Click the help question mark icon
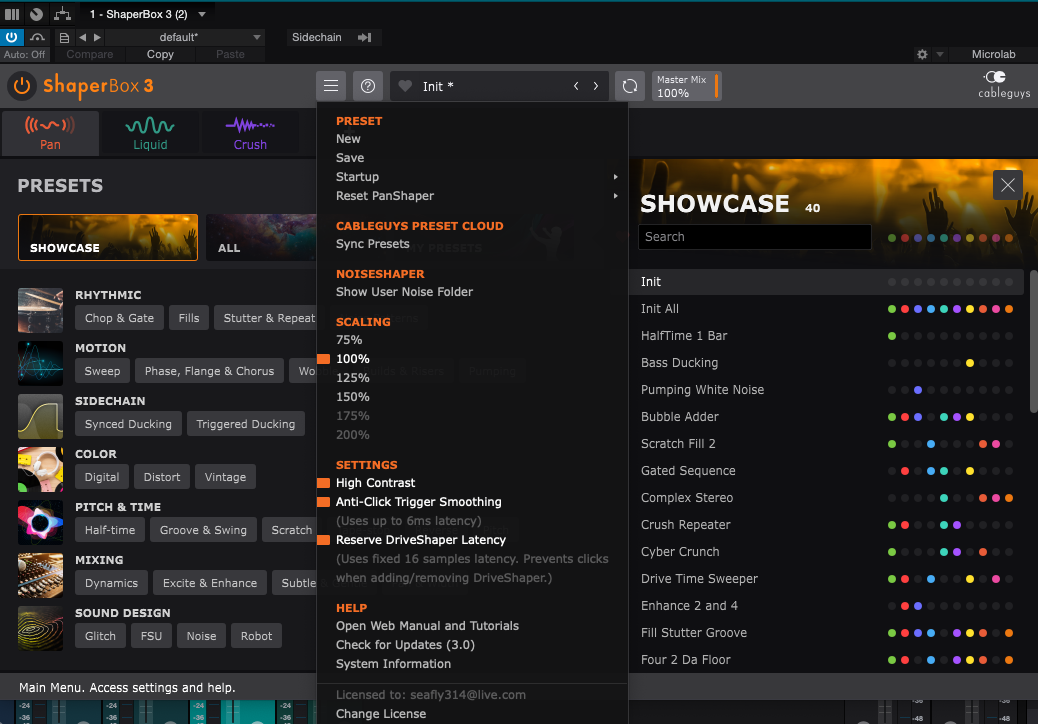1038x724 pixels. point(368,86)
